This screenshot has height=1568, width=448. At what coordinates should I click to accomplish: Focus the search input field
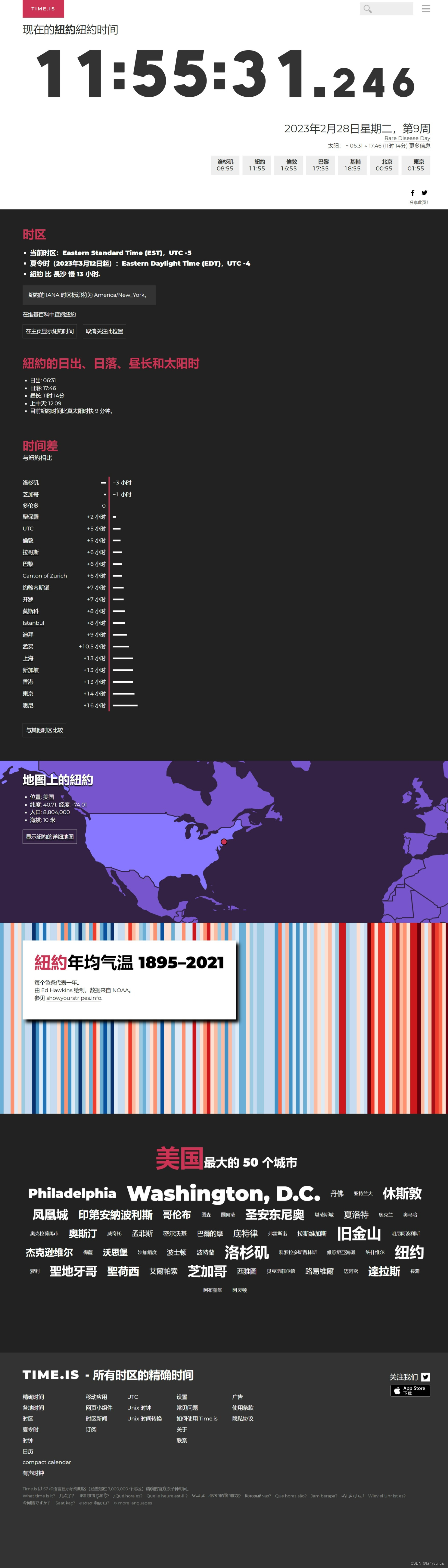387,8
